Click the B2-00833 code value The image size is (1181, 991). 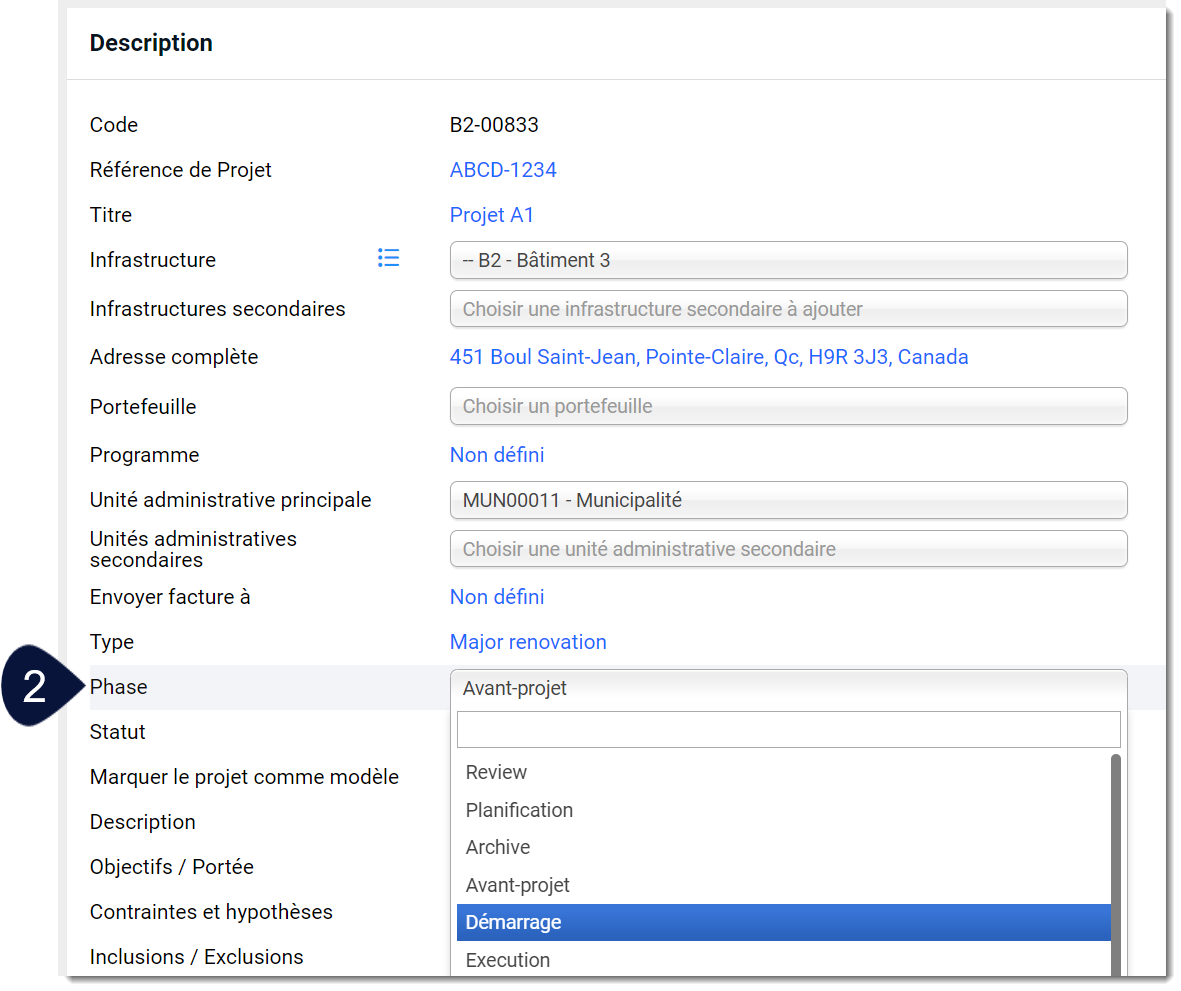point(494,125)
